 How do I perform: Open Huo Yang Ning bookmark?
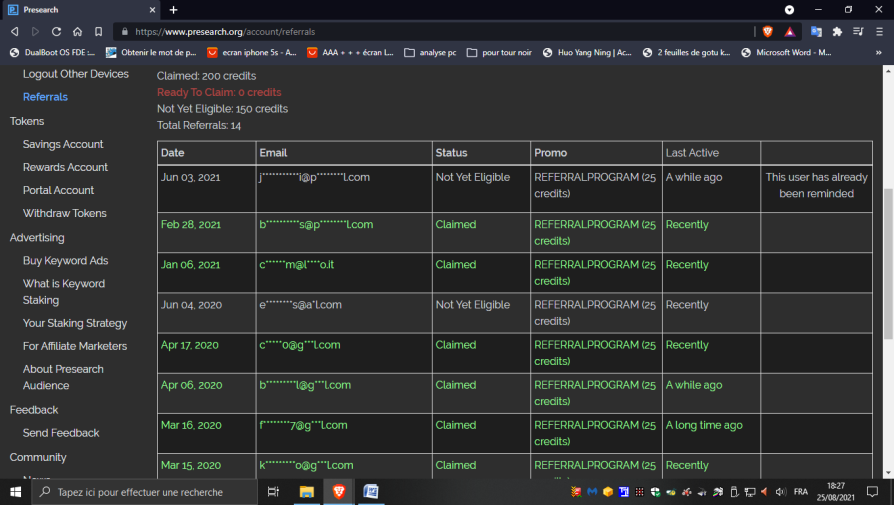(x=587, y=52)
